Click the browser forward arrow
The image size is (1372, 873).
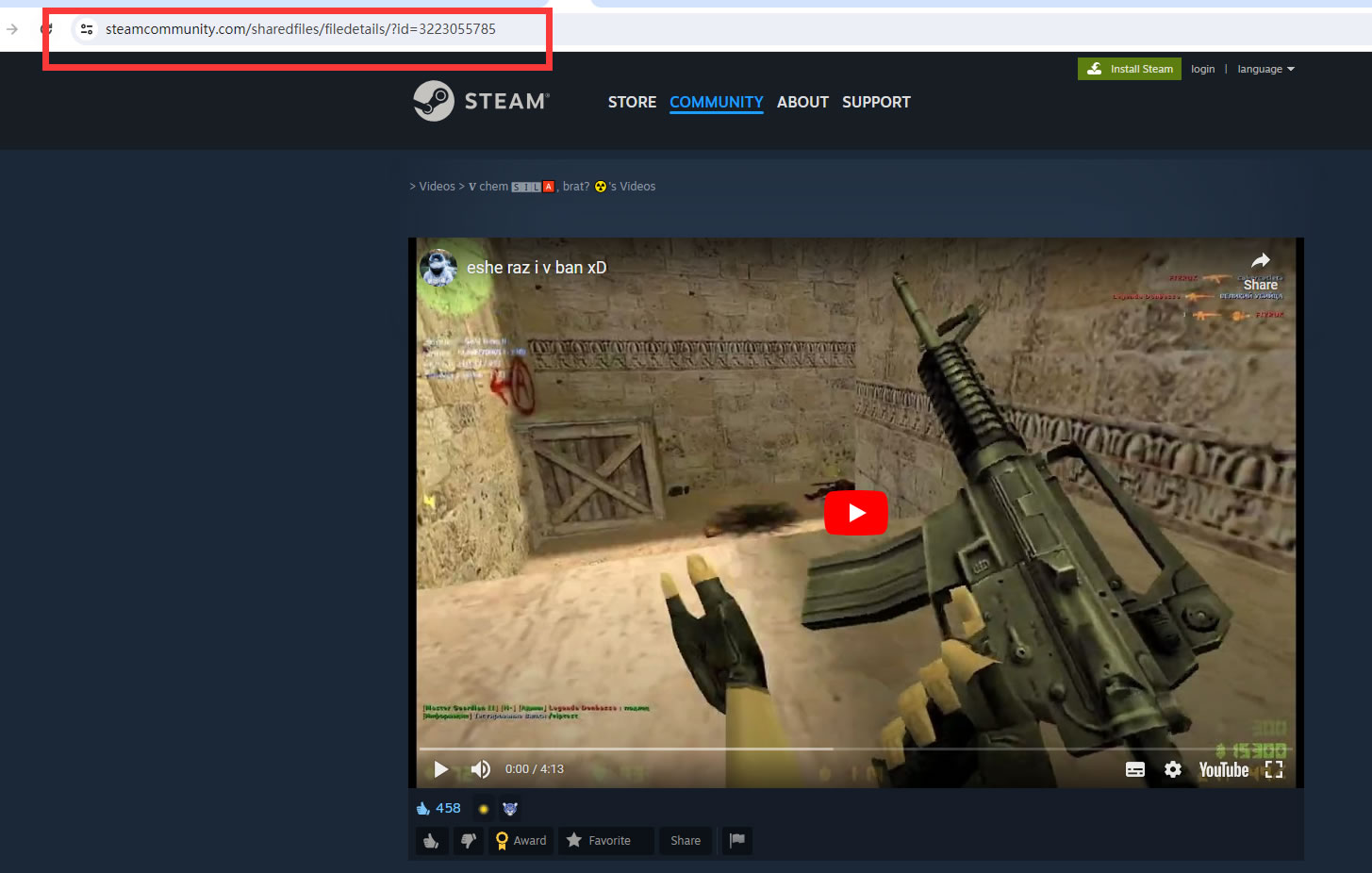point(12,29)
